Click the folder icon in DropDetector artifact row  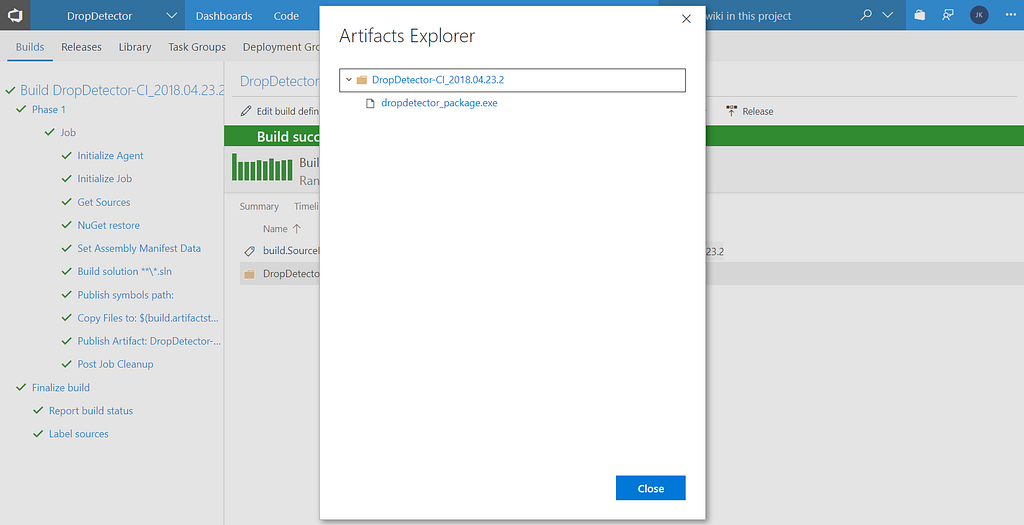(249, 274)
